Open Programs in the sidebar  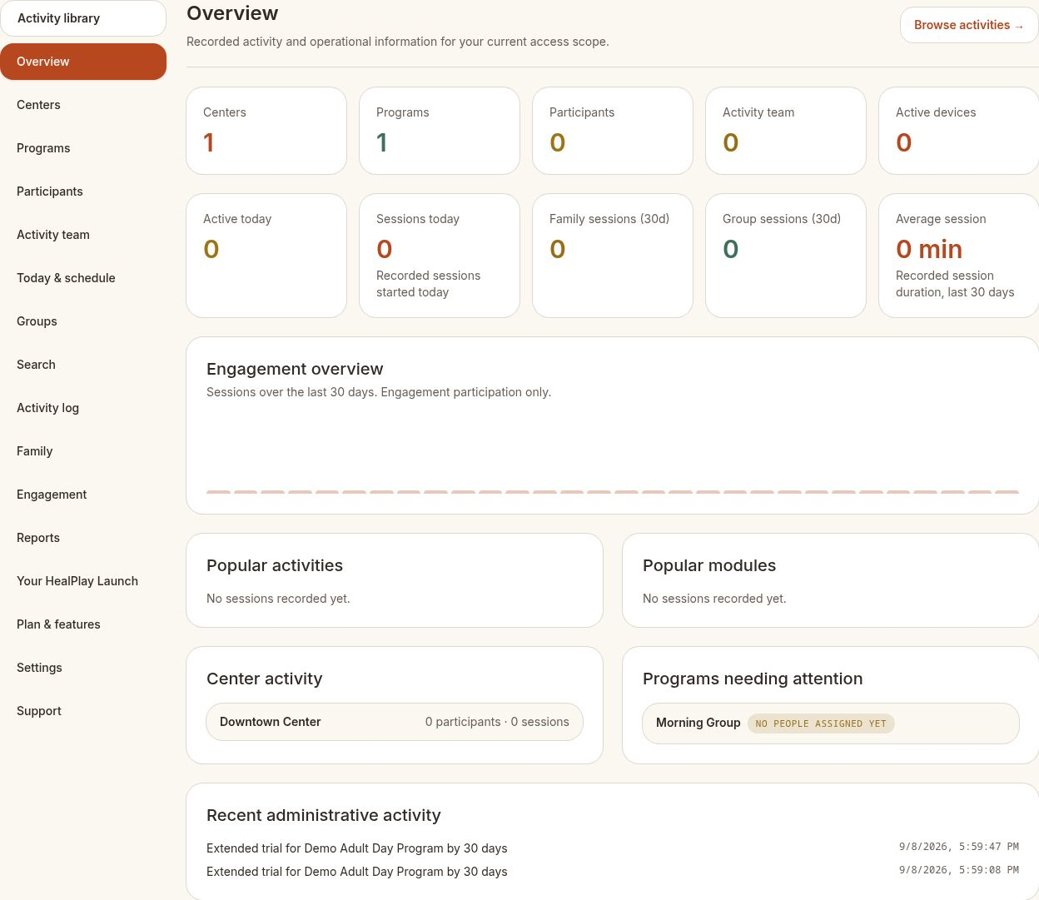83,148
